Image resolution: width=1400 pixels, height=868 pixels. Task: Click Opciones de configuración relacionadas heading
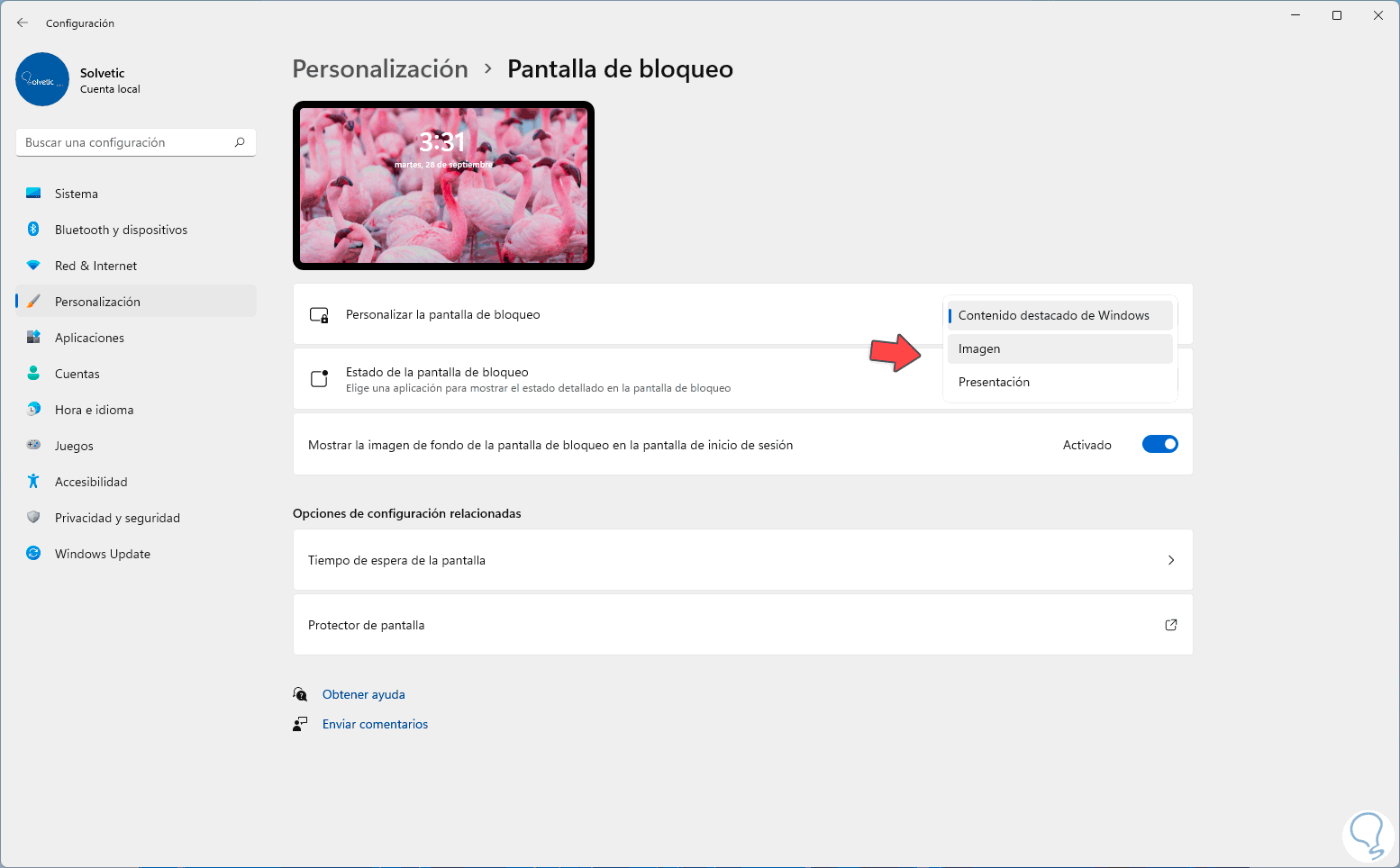(407, 513)
